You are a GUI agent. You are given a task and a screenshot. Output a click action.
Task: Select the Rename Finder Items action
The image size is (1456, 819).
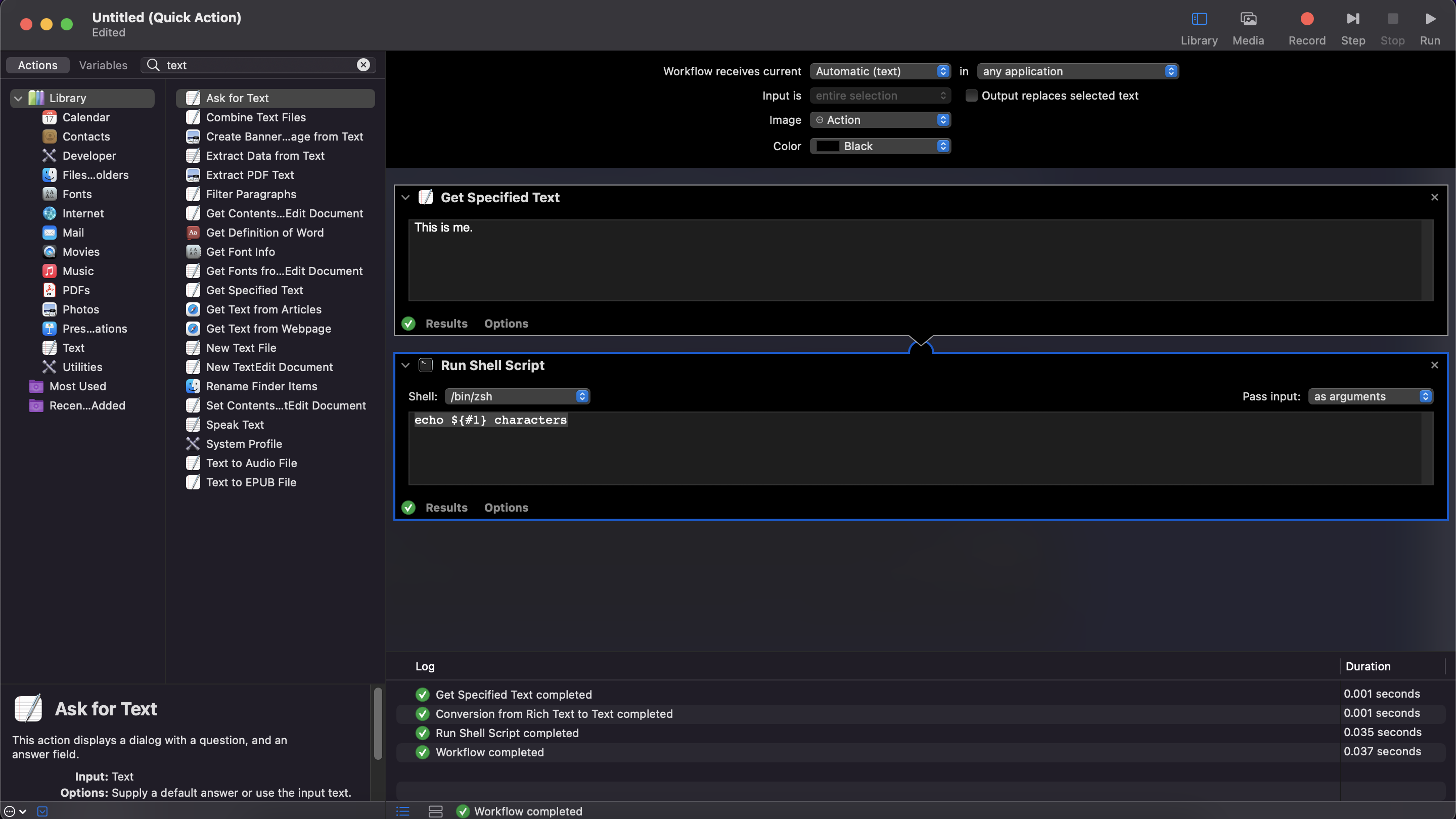pyautogui.click(x=275, y=386)
